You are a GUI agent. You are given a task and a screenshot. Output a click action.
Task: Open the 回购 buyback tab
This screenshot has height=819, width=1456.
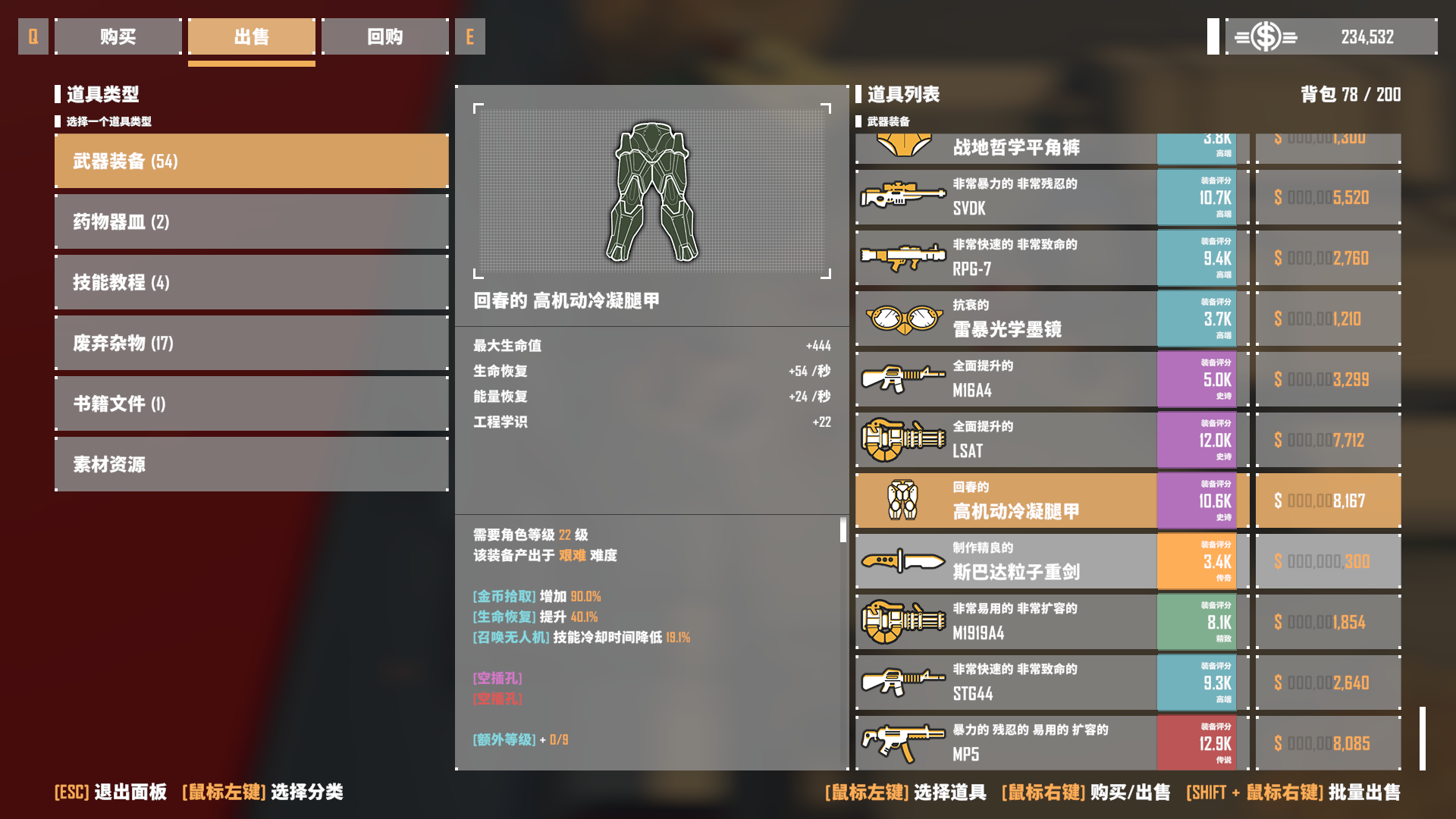pyautogui.click(x=385, y=36)
